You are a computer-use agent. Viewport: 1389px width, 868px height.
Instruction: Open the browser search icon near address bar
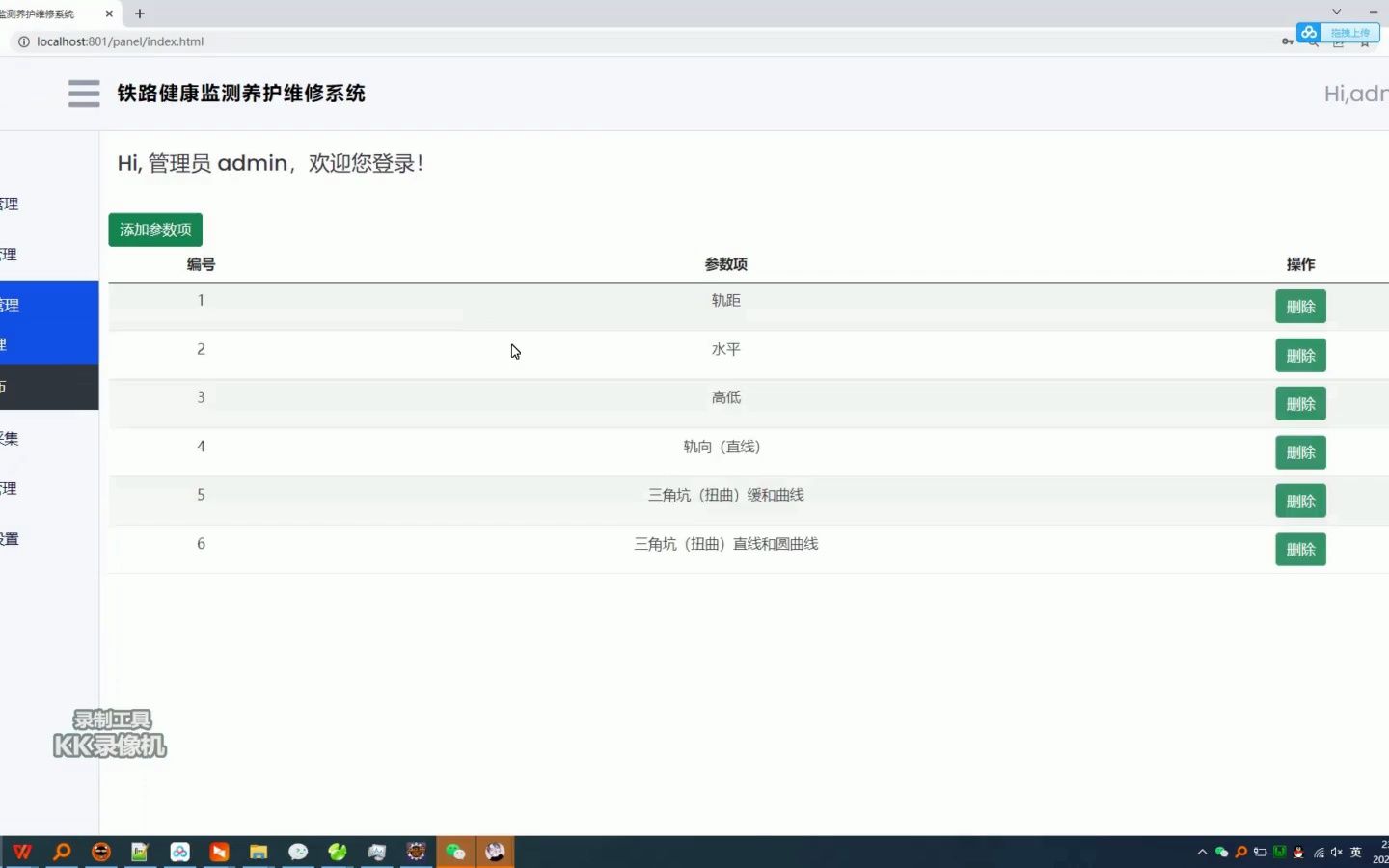(1313, 43)
